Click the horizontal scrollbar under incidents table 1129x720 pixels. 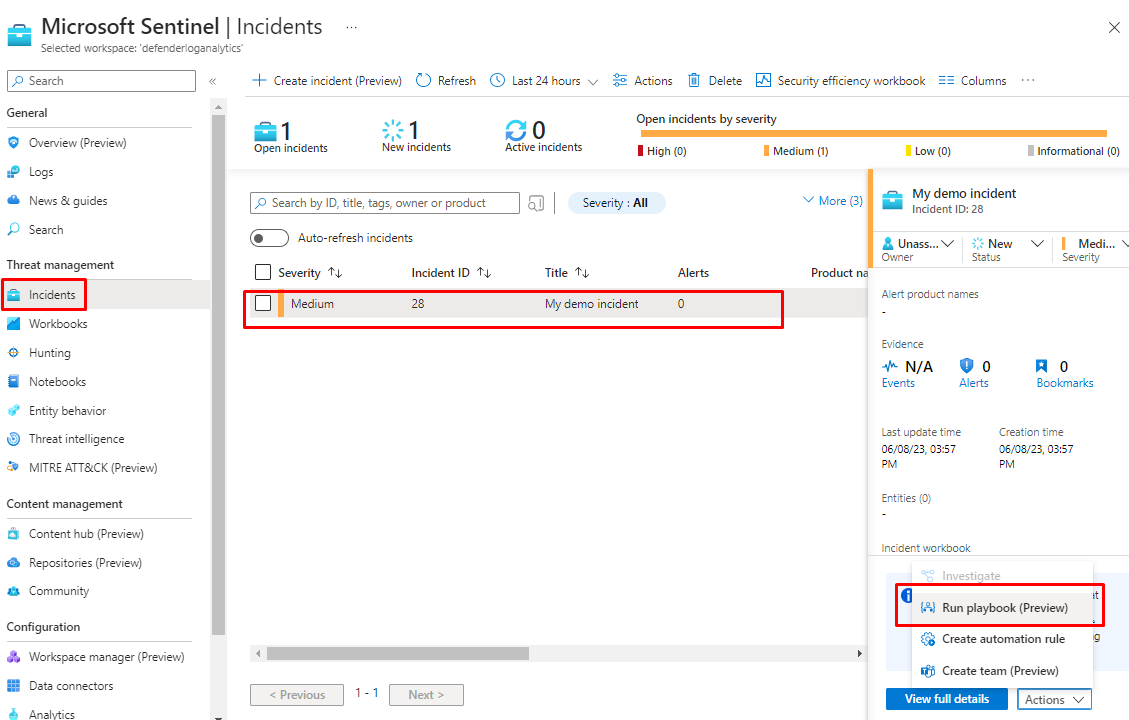397,654
